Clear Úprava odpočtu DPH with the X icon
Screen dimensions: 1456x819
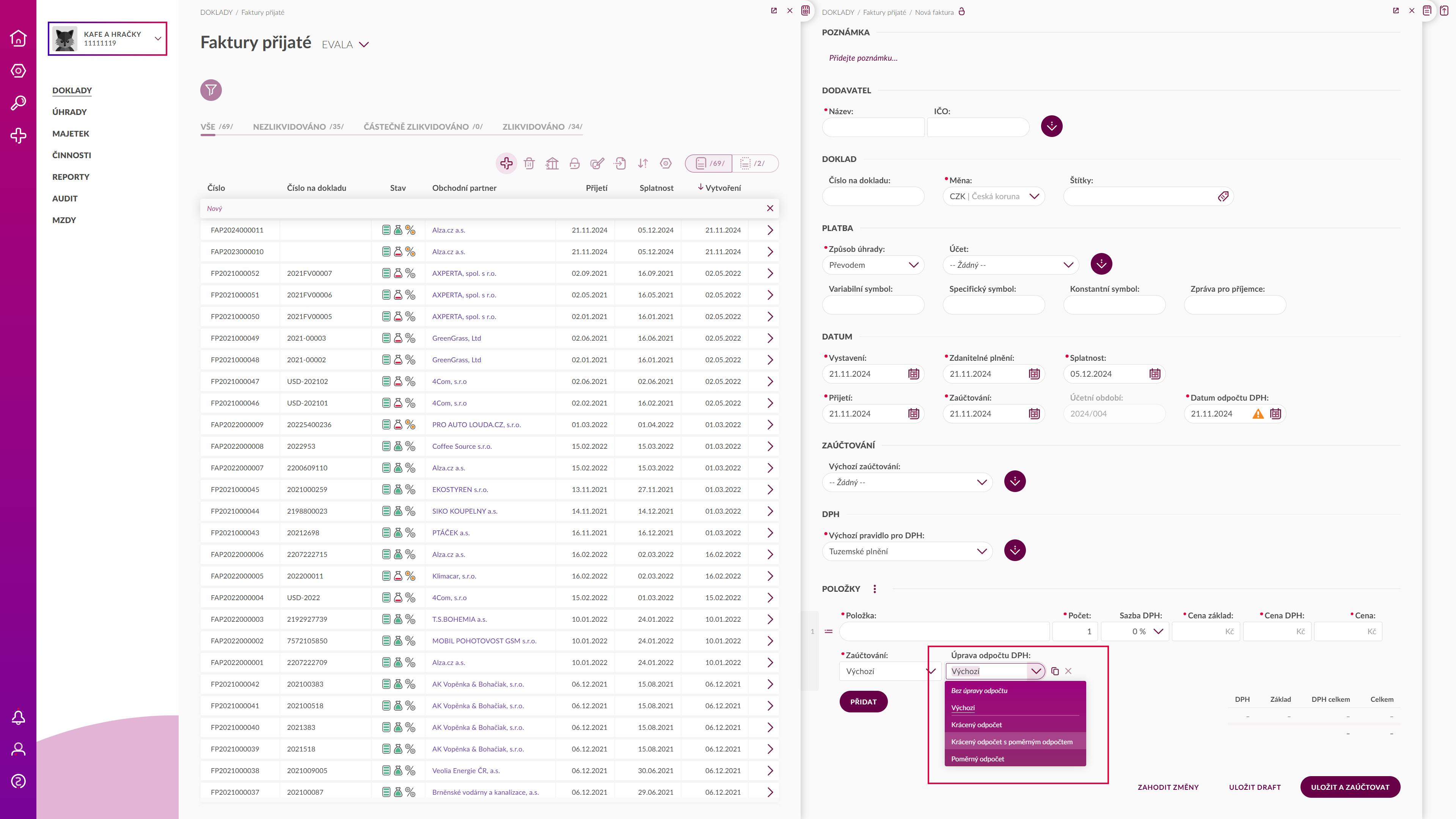pyautogui.click(x=1068, y=671)
